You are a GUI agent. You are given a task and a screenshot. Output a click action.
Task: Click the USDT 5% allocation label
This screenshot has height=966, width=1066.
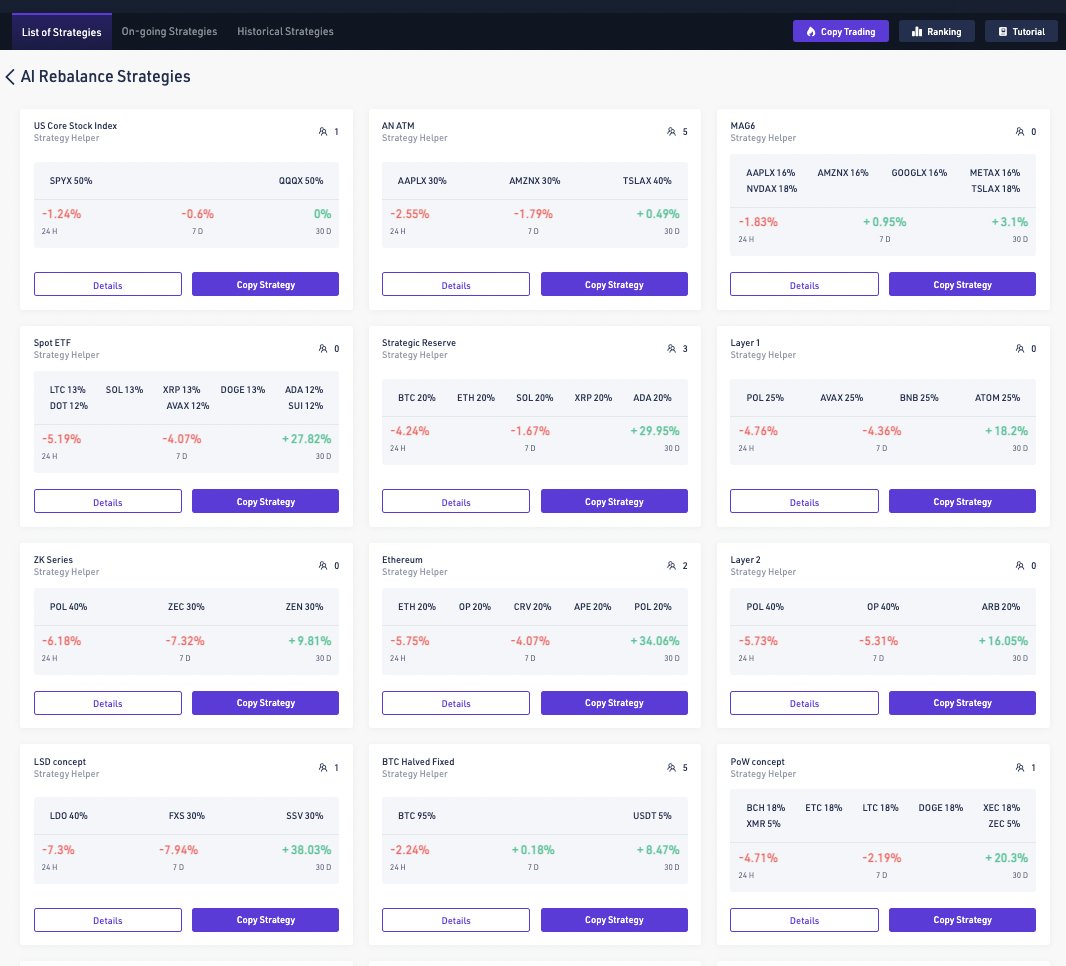(x=652, y=816)
